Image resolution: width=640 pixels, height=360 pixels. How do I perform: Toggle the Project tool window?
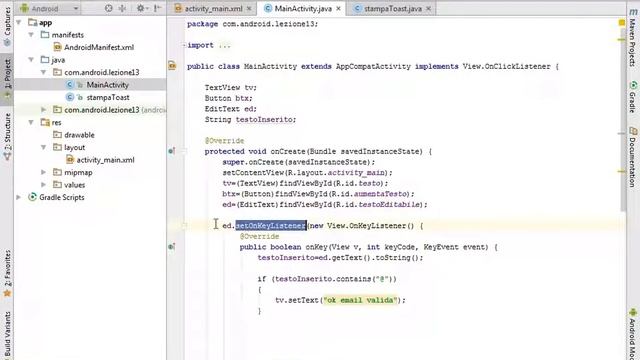coord(7,79)
